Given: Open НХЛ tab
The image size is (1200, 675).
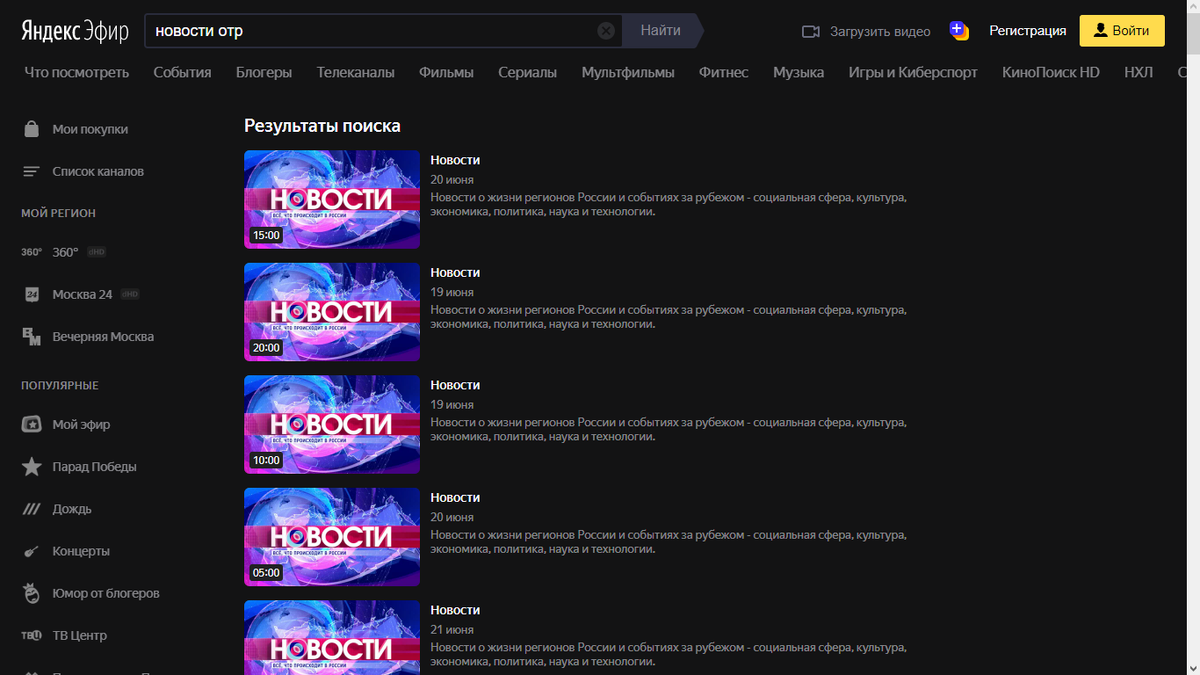Looking at the screenshot, I should pyautogui.click(x=1138, y=72).
